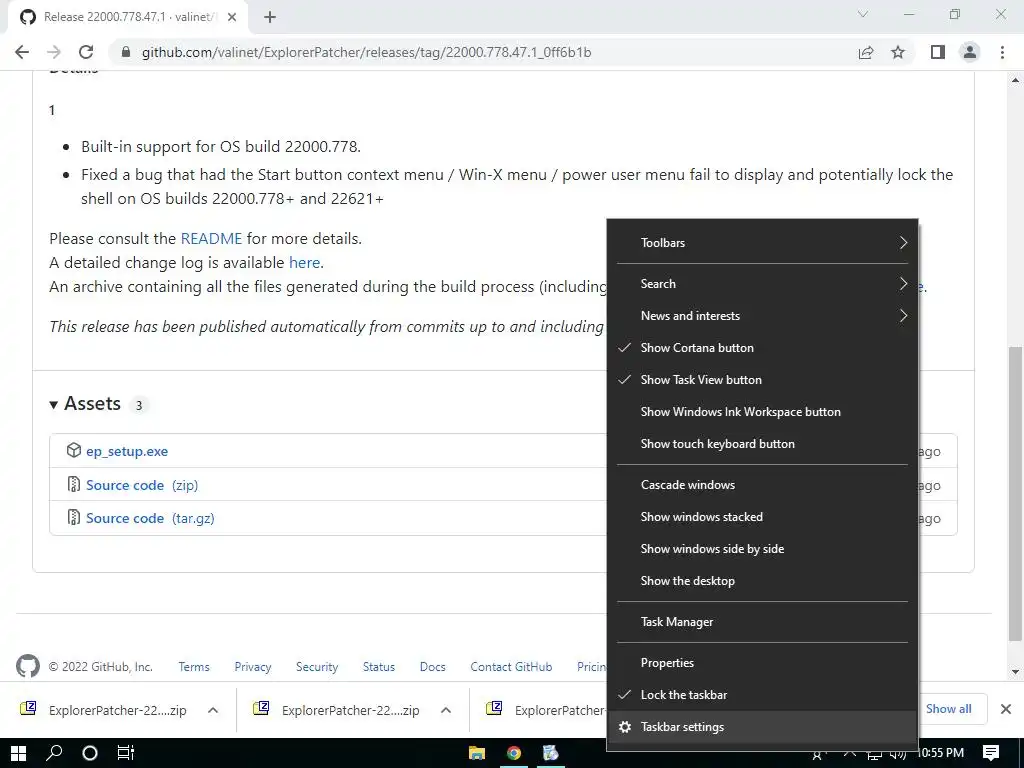
Task: Select Show the desktop
Action: click(x=762, y=581)
